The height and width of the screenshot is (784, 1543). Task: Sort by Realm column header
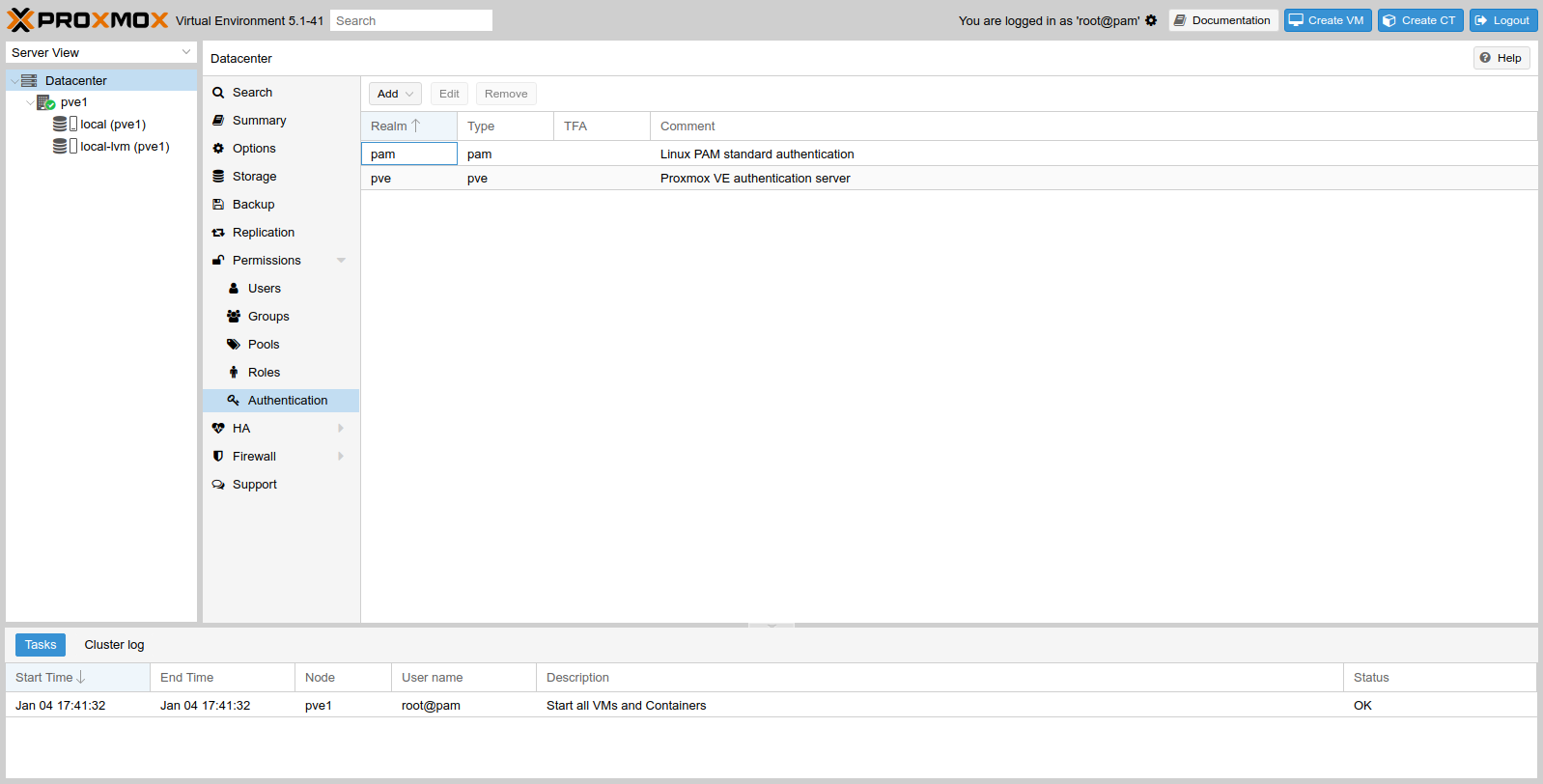tap(408, 126)
